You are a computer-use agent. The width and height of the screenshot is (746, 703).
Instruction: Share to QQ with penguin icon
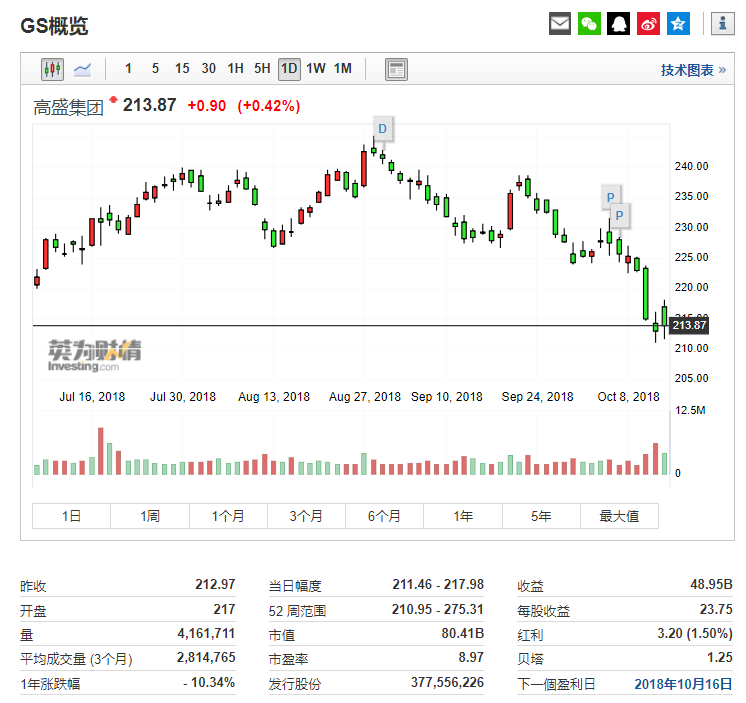pyautogui.click(x=620, y=24)
